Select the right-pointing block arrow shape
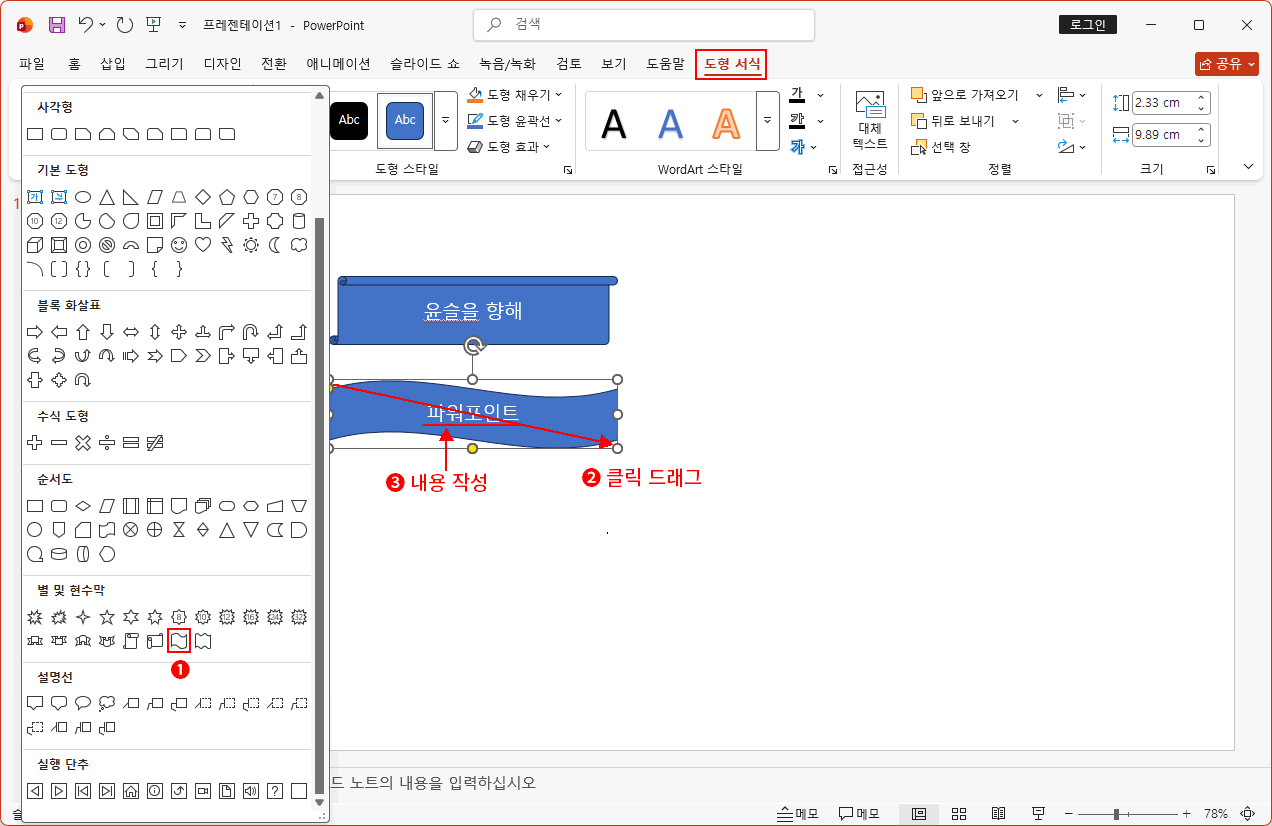The image size is (1272, 826). click(x=34, y=331)
